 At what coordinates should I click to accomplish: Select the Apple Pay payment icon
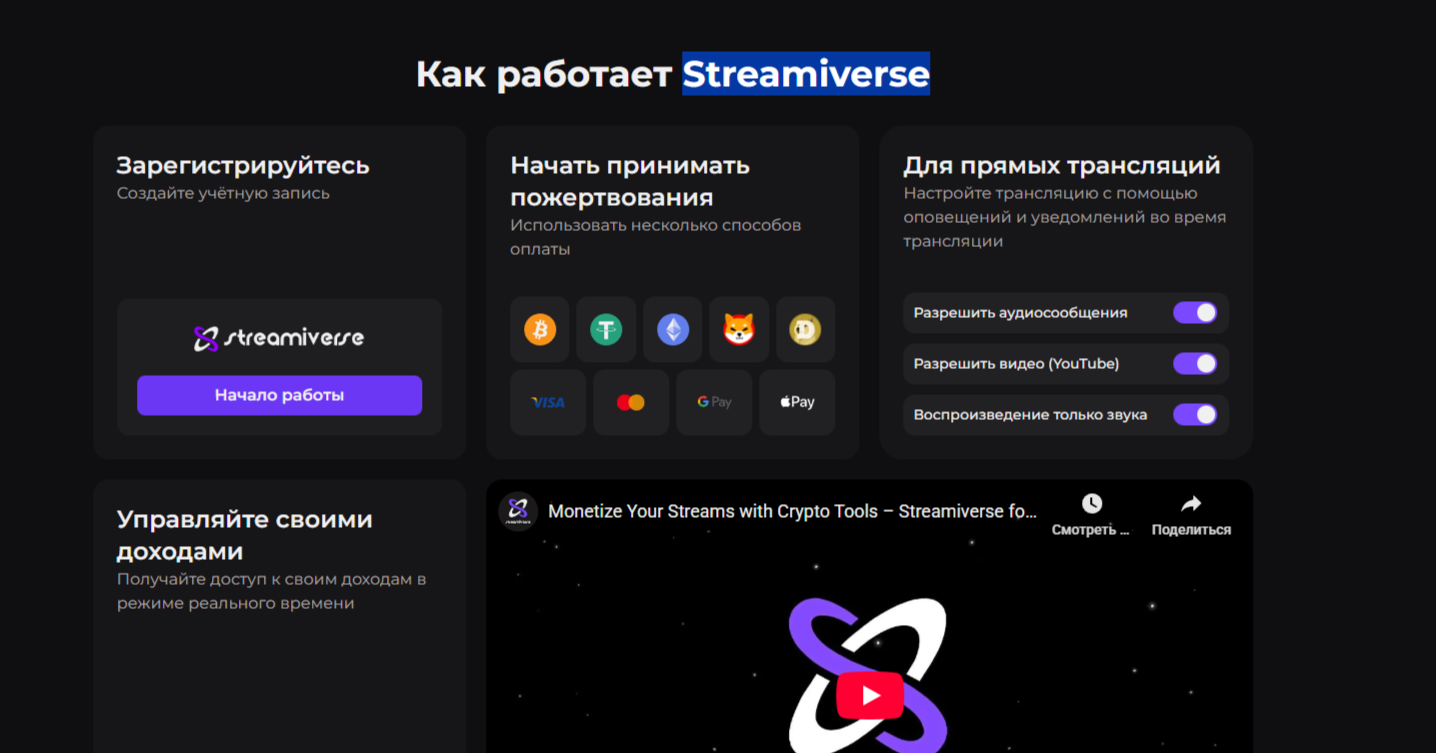pyautogui.click(x=796, y=402)
